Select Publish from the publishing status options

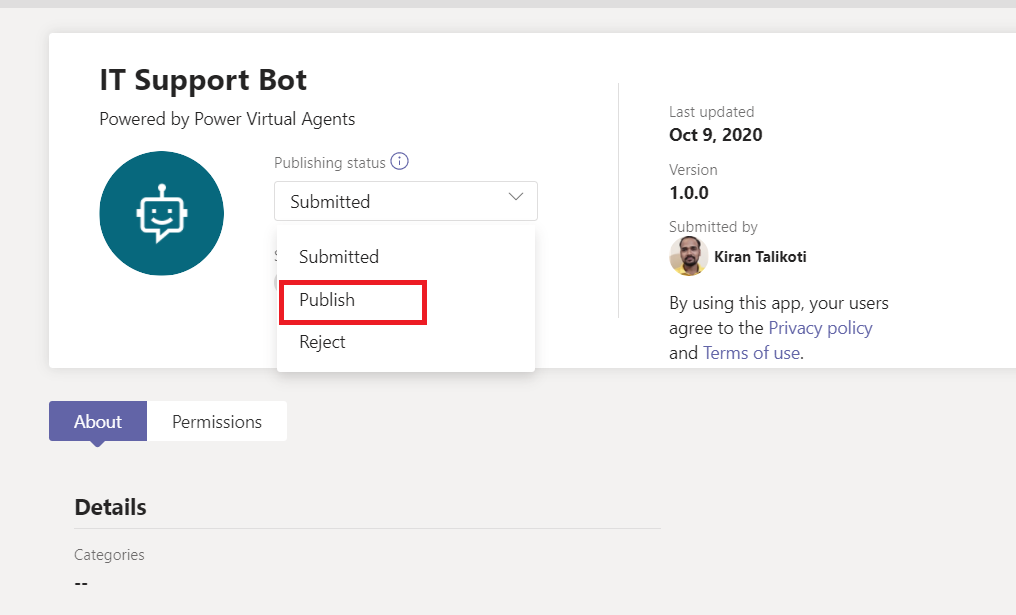[327, 300]
